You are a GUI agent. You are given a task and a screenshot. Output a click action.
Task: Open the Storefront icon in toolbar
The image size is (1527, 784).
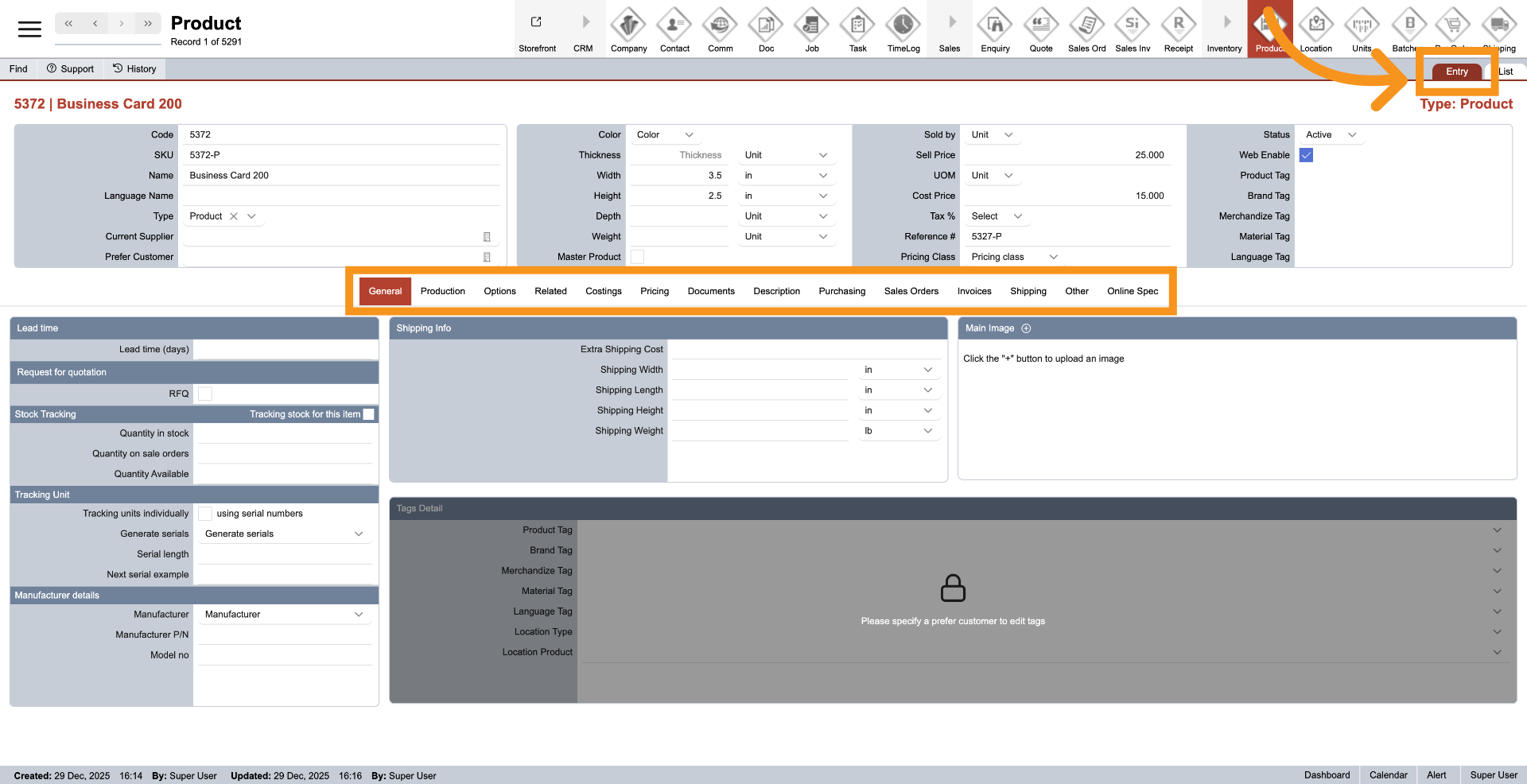537,24
